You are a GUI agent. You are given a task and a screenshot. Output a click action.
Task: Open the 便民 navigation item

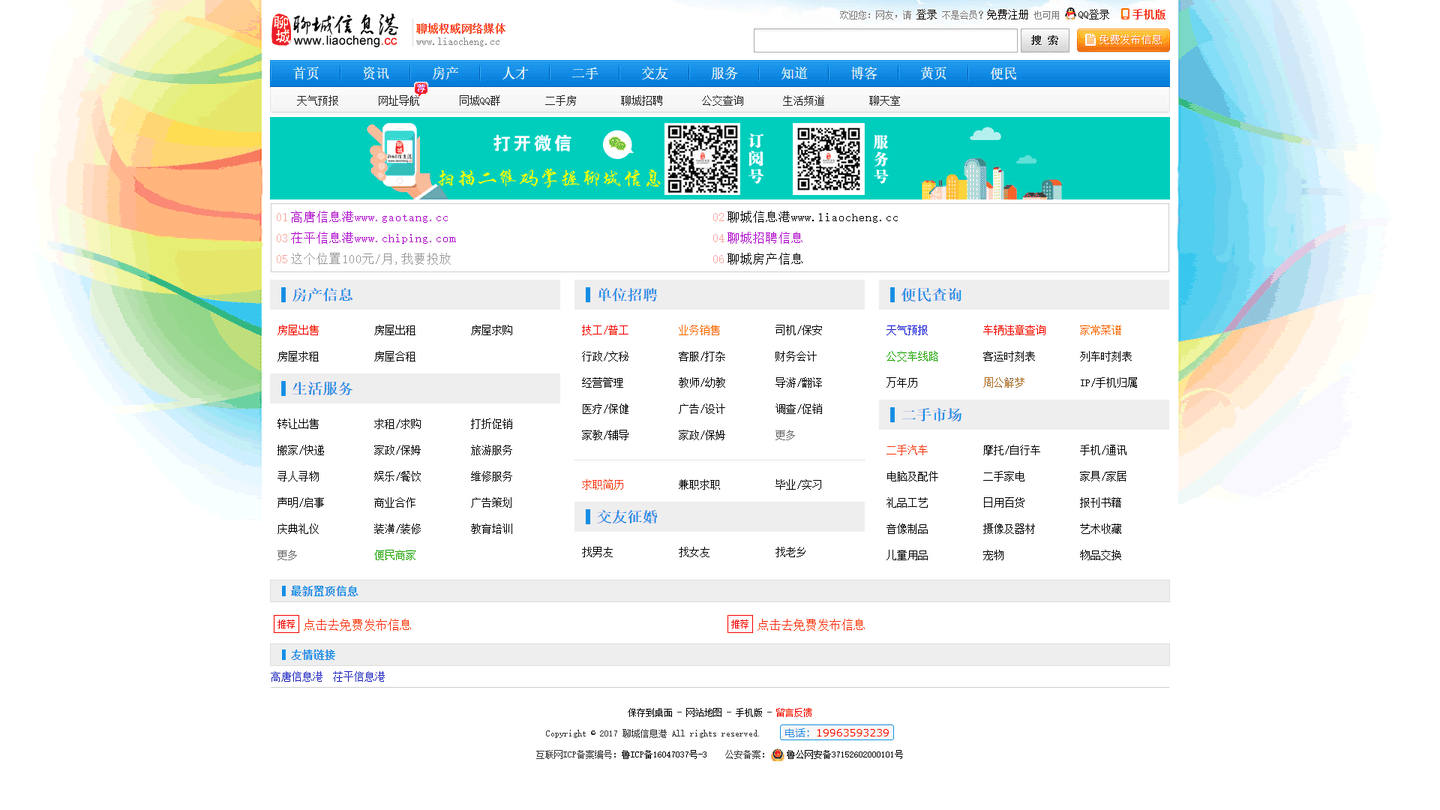(x=1004, y=74)
